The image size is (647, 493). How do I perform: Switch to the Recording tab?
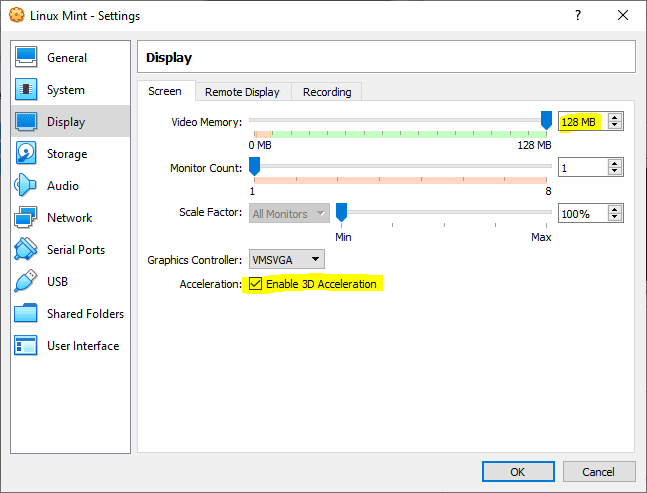click(327, 92)
